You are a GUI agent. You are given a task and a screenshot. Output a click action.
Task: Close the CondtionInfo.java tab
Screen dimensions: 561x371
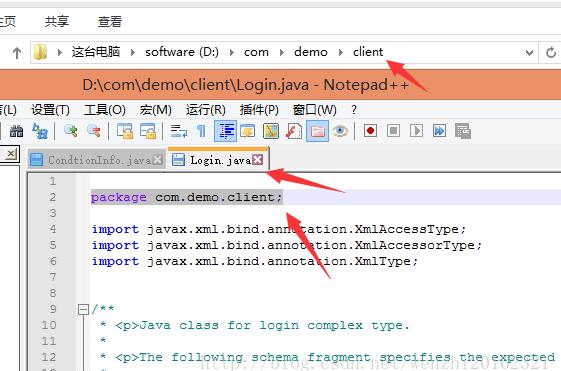click(x=157, y=160)
